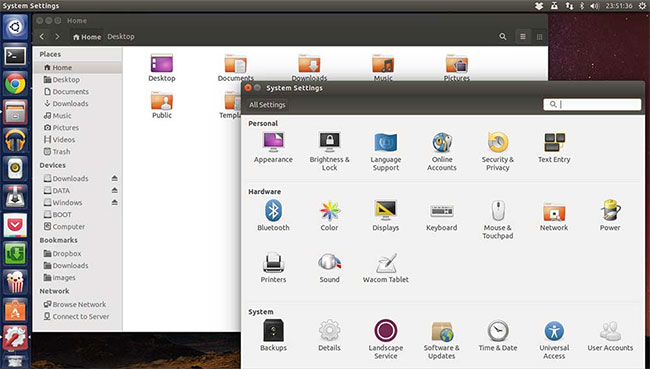Image resolution: width=650 pixels, height=369 pixels.
Task: Select the Music folder in Home window
Action: point(383,68)
